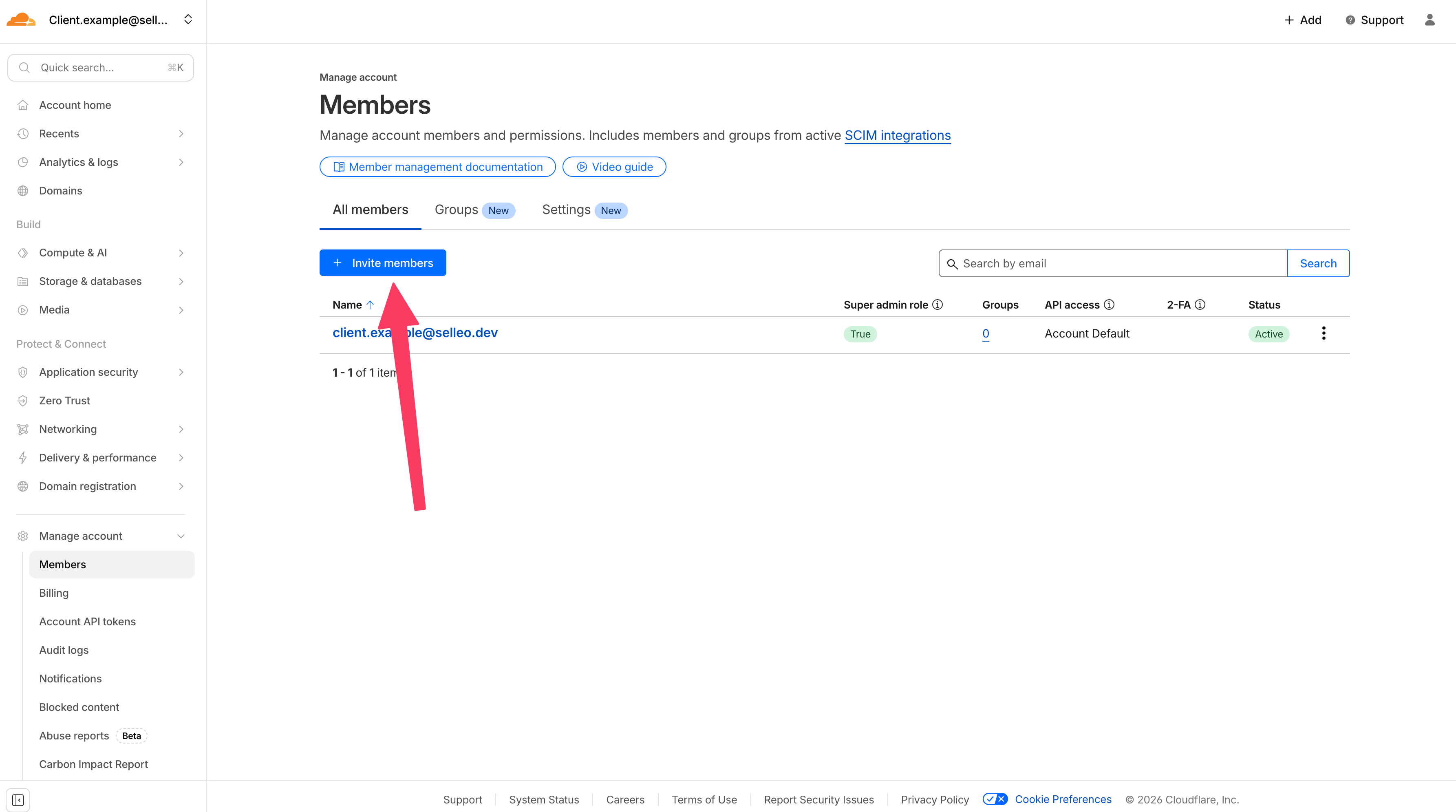
Task: Click the three-dot member actions menu
Action: click(1323, 333)
